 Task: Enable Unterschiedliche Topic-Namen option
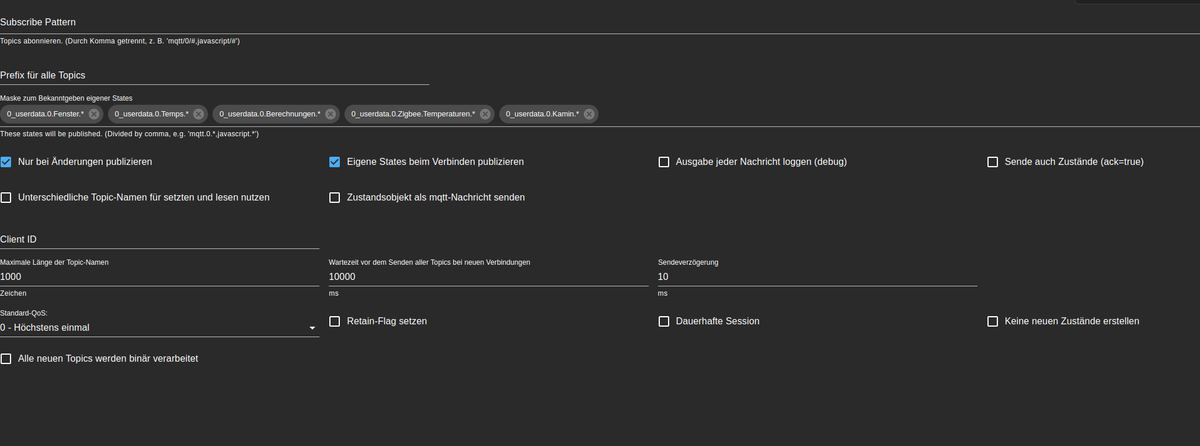point(6,197)
